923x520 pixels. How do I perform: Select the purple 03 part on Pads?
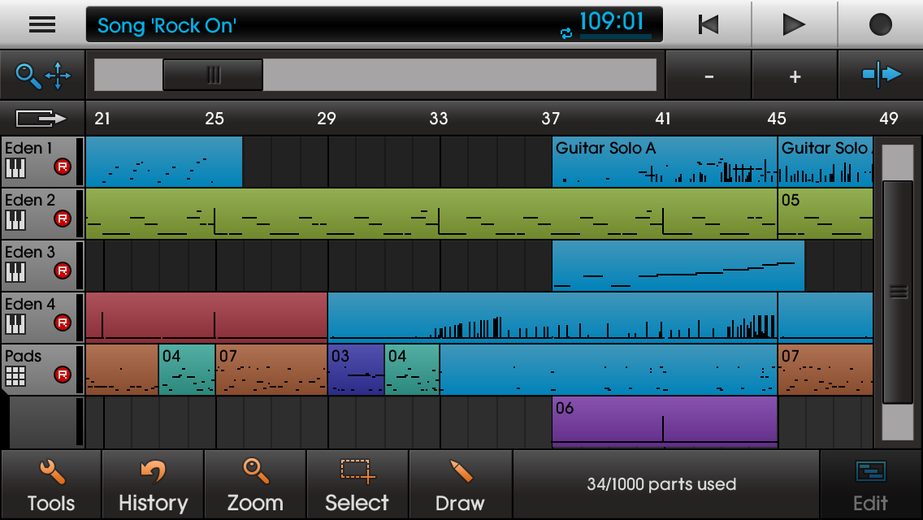[356, 369]
